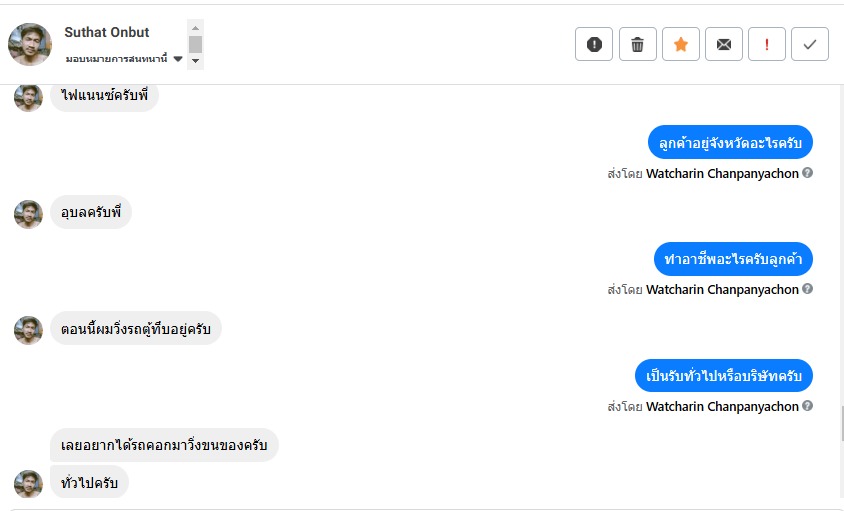
Task: Click the orange star follow-up icon
Action: (681, 44)
